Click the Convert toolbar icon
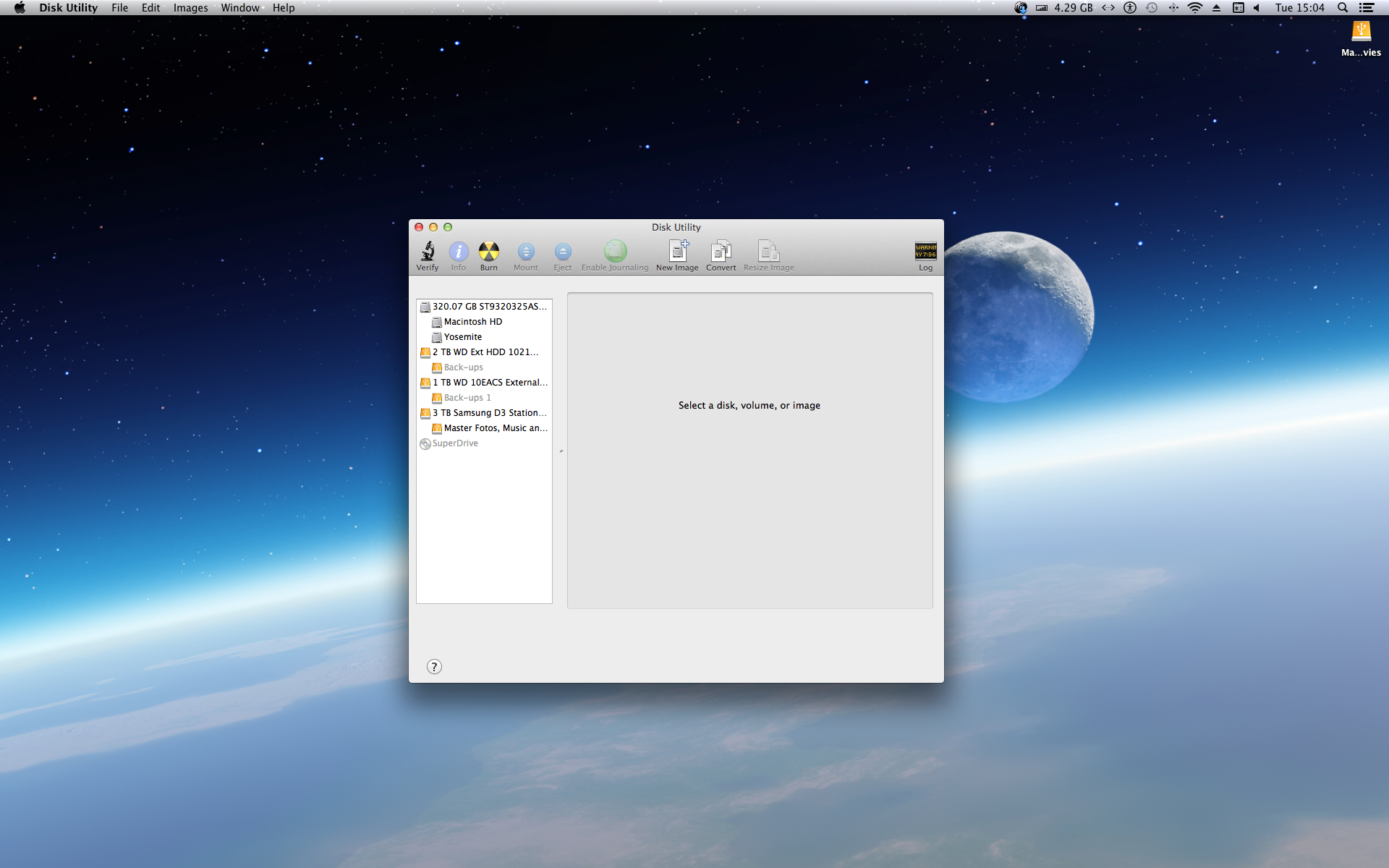The image size is (1389, 868). click(x=721, y=251)
